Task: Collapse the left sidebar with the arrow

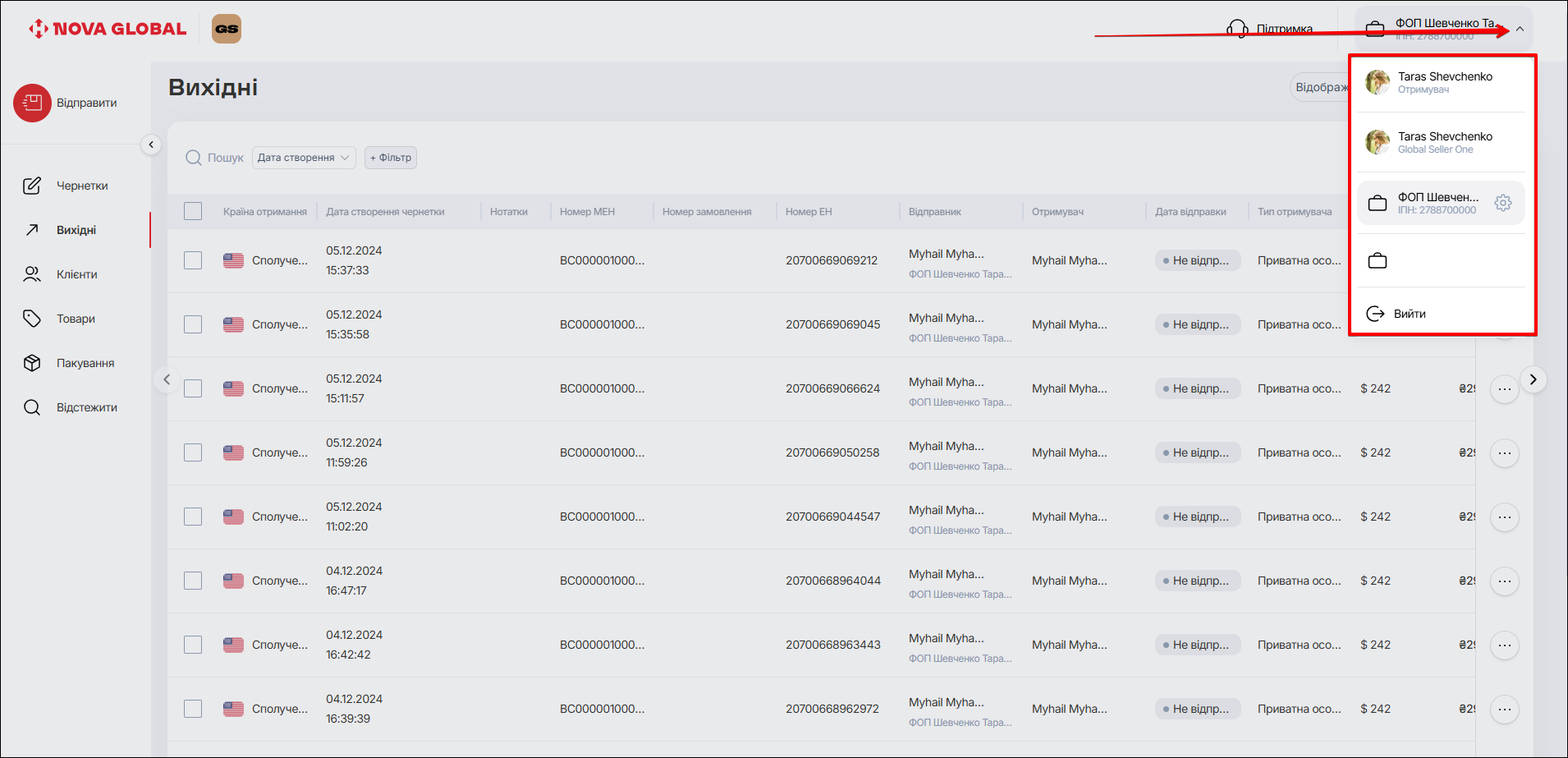Action: [x=151, y=145]
